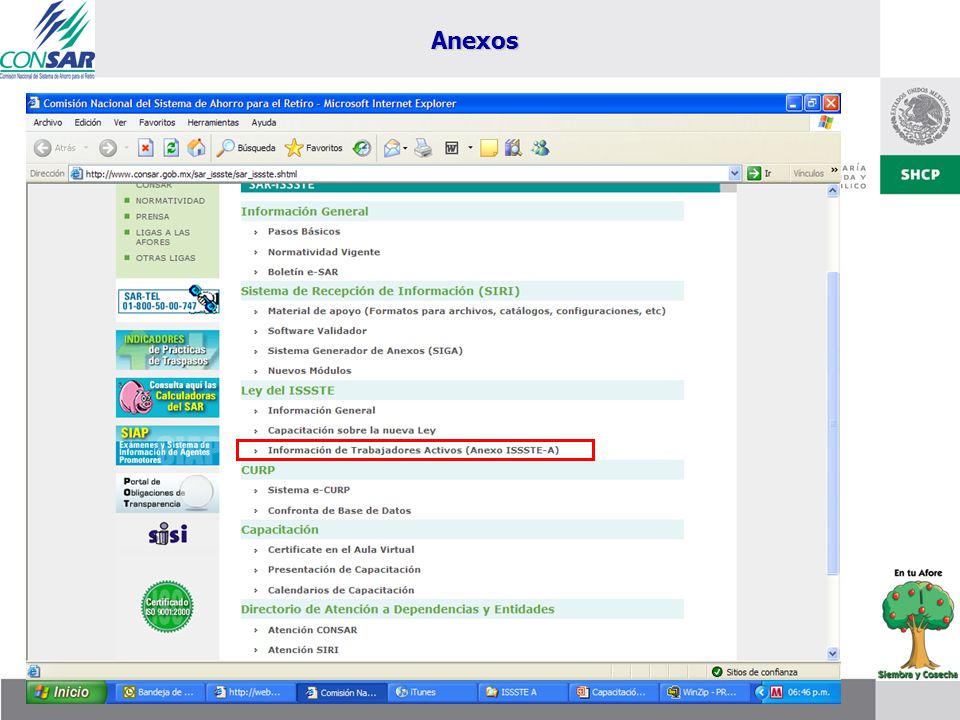
Task: Open Atención SIRI link
Action: click(x=303, y=650)
